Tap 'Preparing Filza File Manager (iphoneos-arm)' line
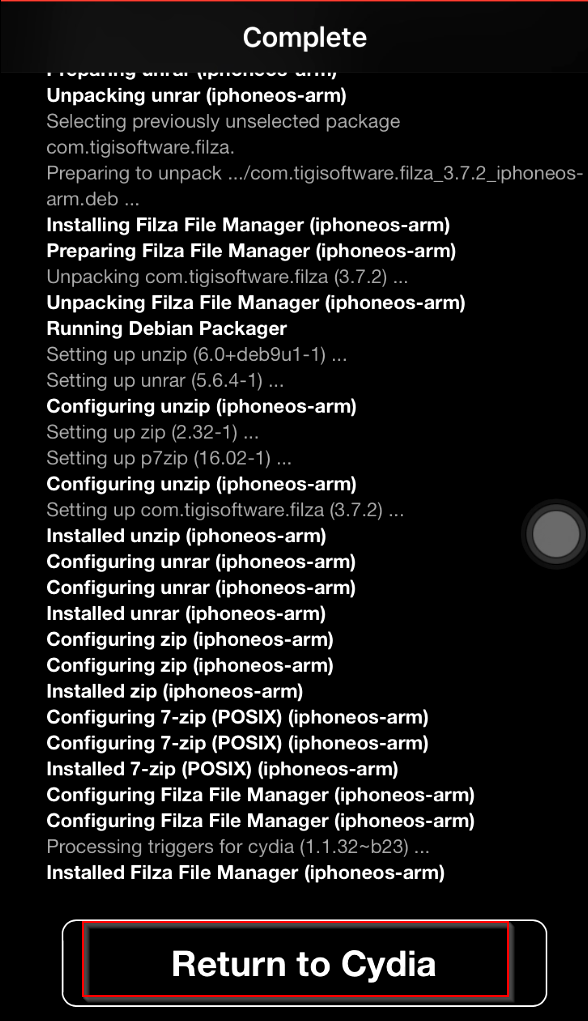This screenshot has width=588, height=1021. (251, 251)
